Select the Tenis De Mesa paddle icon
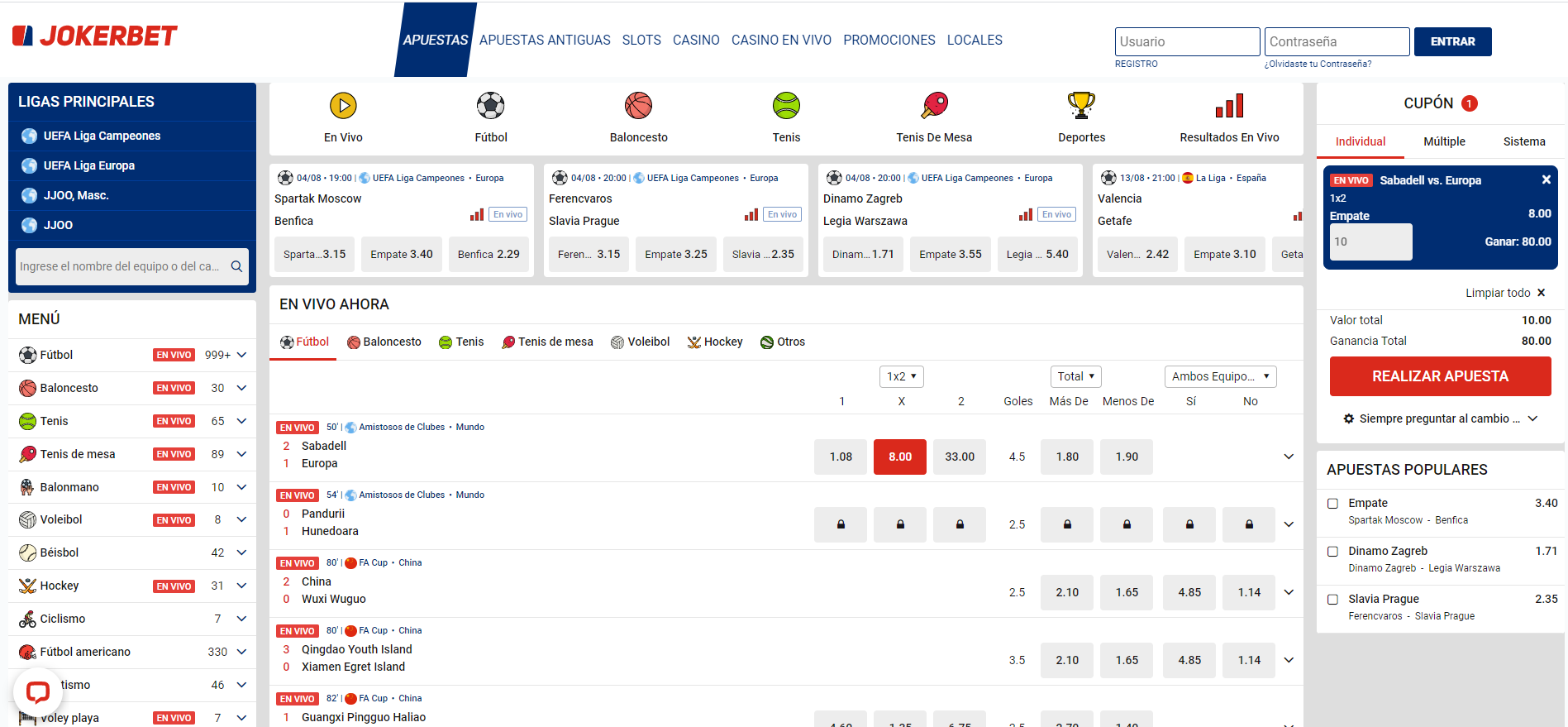1568x727 pixels. (934, 106)
